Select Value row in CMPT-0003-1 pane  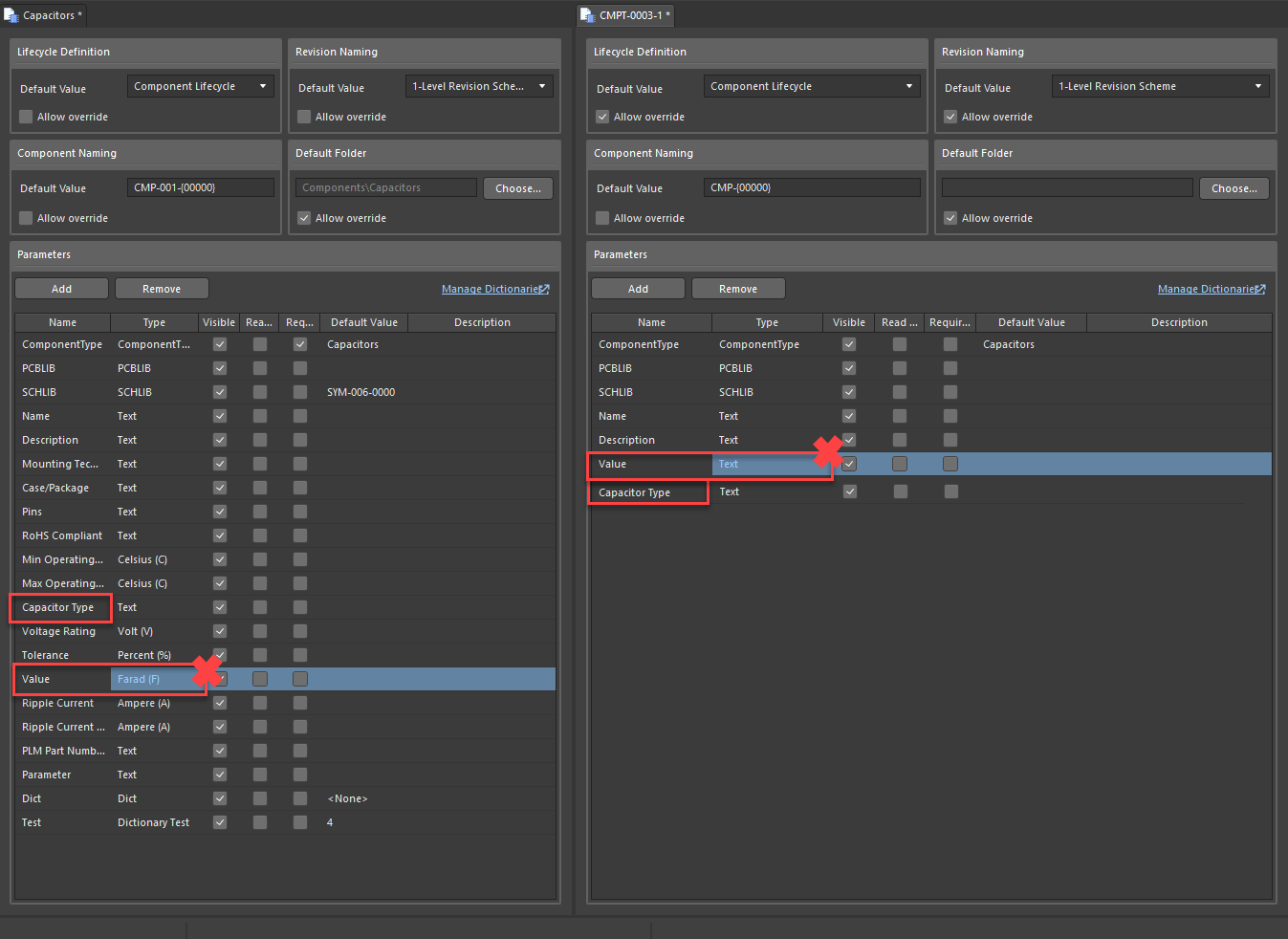931,464
